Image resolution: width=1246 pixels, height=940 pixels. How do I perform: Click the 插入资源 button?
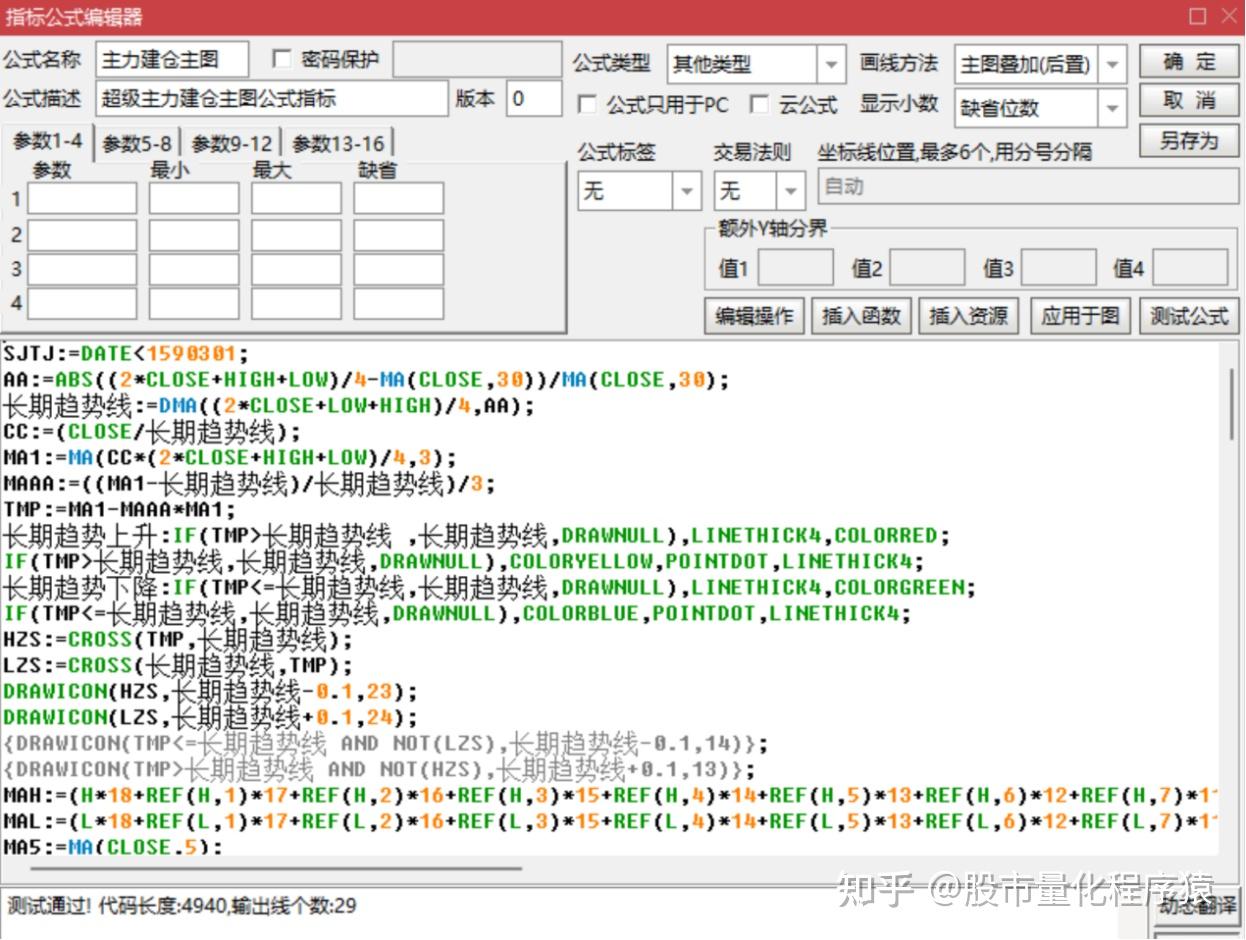(968, 316)
